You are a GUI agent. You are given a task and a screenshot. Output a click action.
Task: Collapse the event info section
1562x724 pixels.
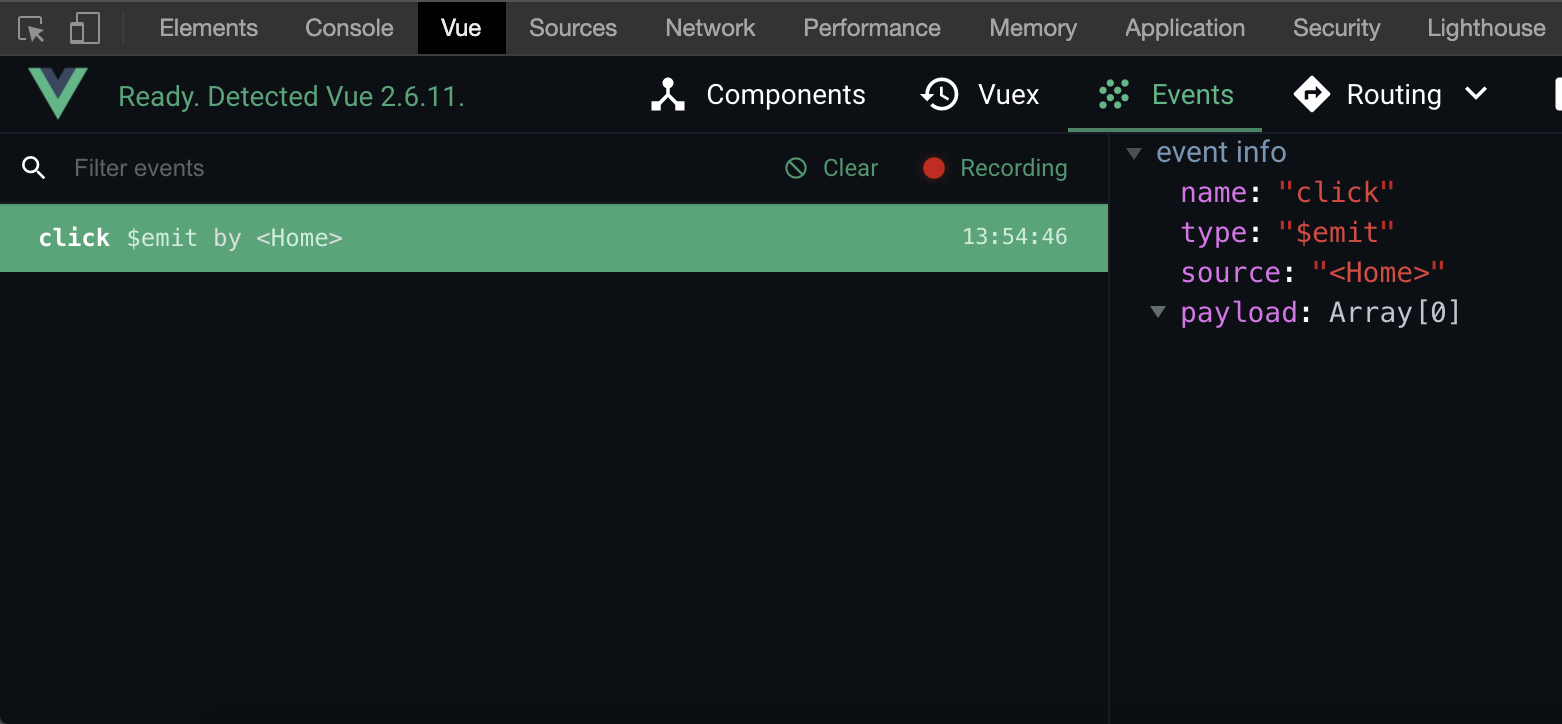[x=1134, y=153]
